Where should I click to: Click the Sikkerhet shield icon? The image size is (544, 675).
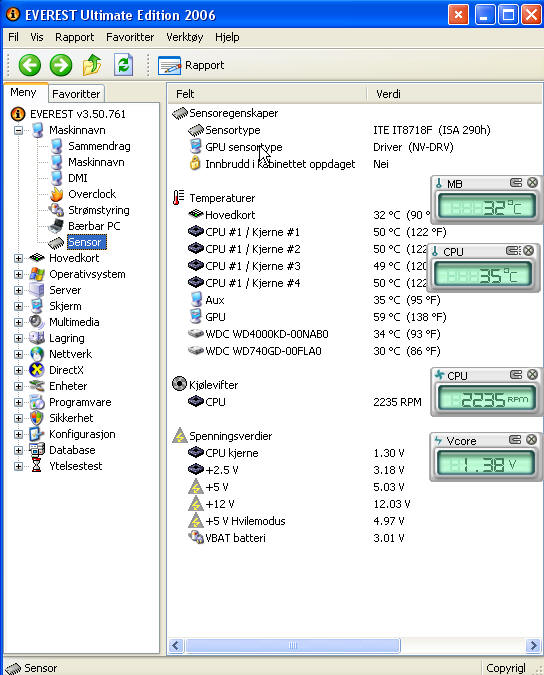click(37, 418)
